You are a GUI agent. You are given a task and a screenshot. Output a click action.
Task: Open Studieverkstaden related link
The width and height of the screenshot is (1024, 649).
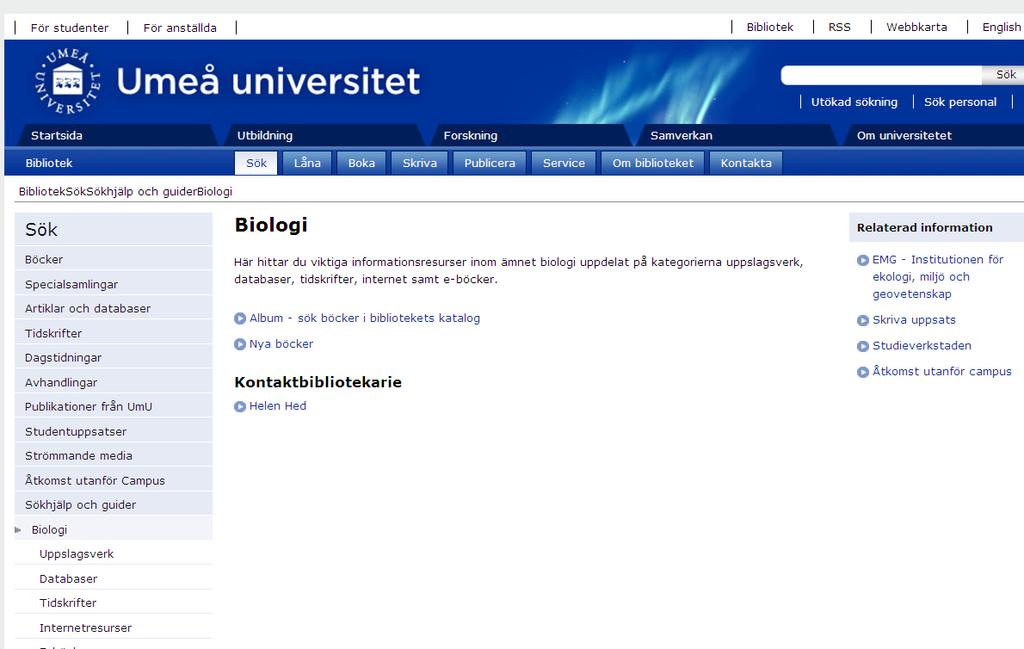[x=921, y=345]
